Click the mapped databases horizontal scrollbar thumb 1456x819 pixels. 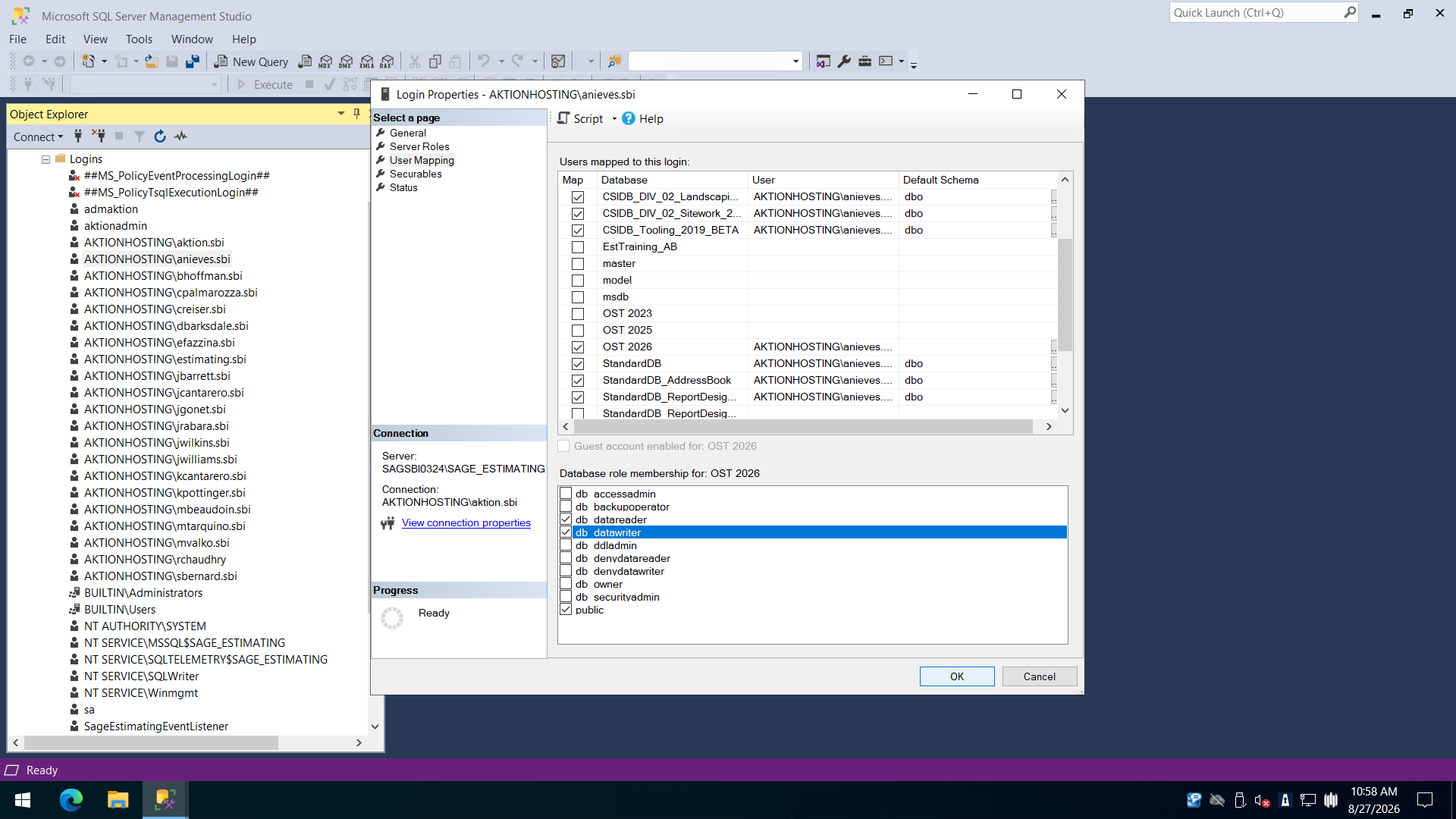(803, 427)
